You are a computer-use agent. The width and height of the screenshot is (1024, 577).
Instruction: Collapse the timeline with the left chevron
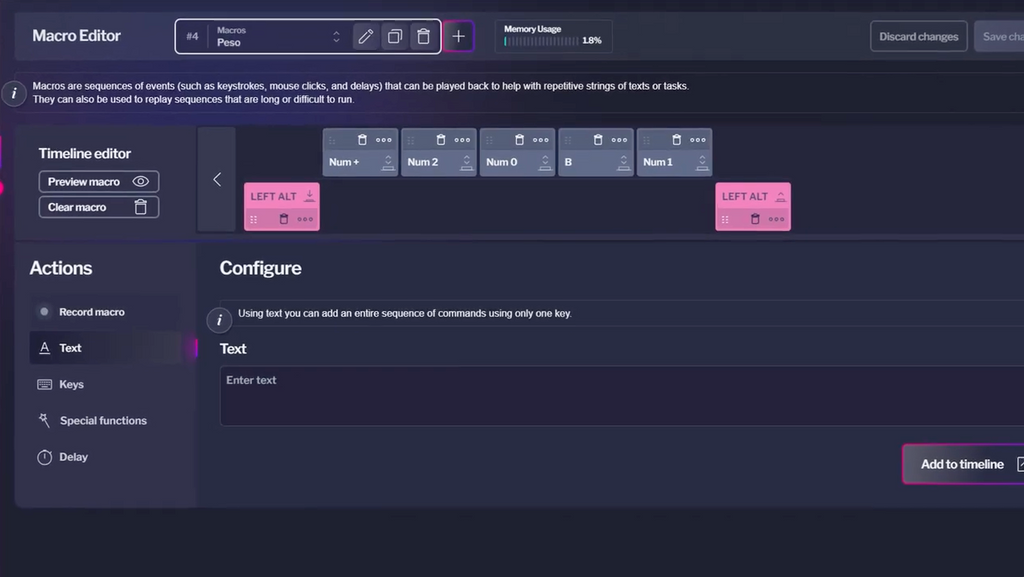pyautogui.click(x=217, y=180)
